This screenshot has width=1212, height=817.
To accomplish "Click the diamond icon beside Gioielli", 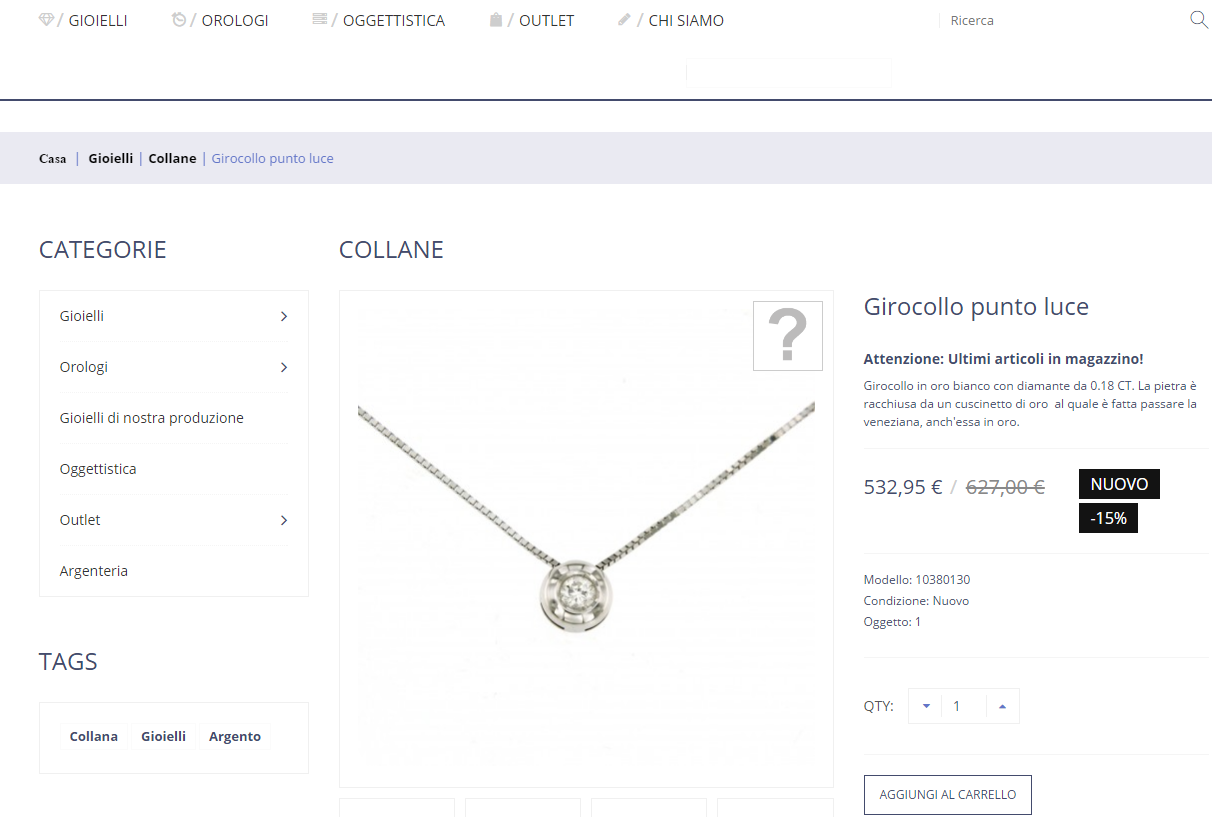I will [x=46, y=19].
